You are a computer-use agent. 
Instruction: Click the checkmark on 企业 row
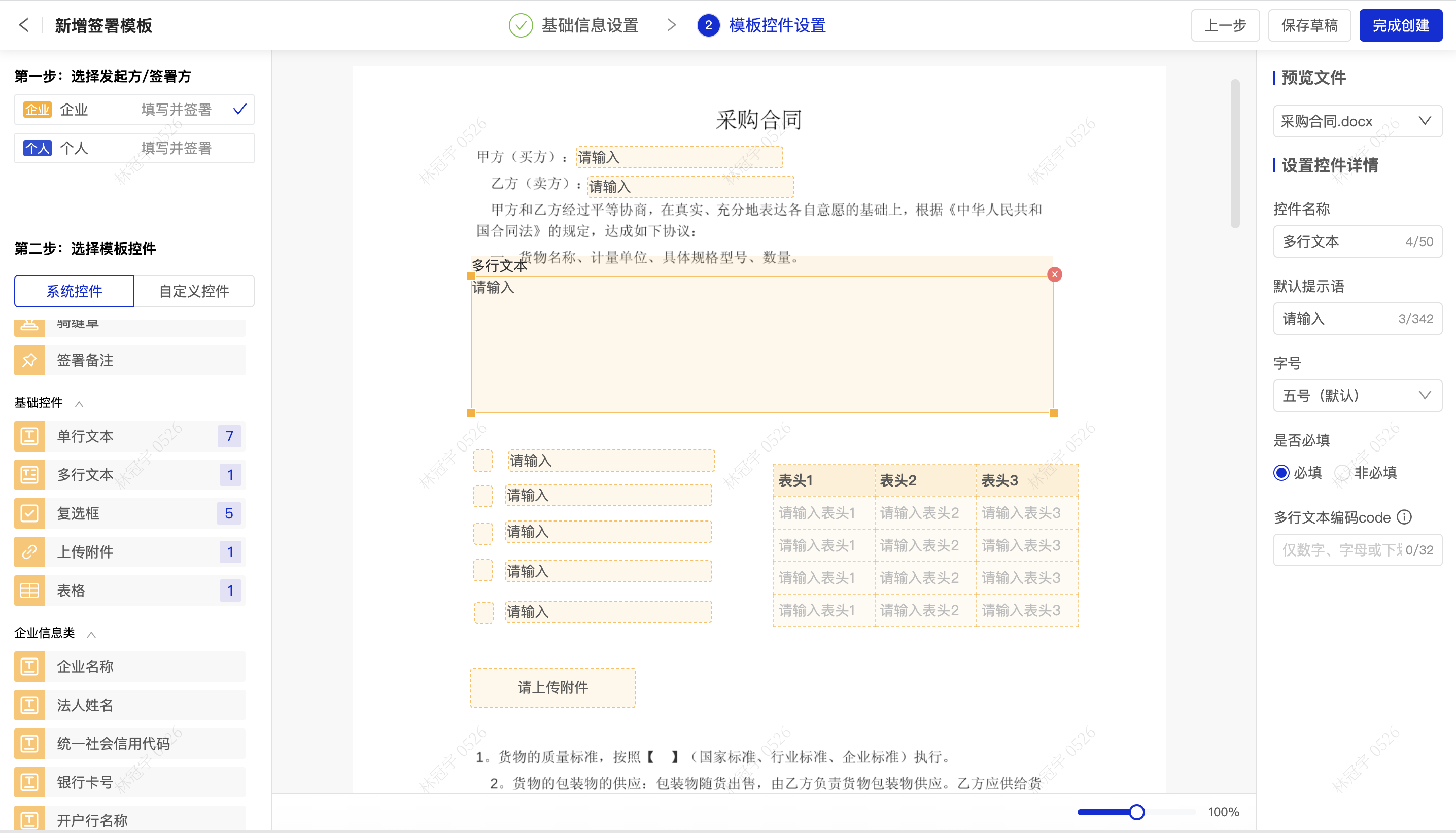point(240,109)
